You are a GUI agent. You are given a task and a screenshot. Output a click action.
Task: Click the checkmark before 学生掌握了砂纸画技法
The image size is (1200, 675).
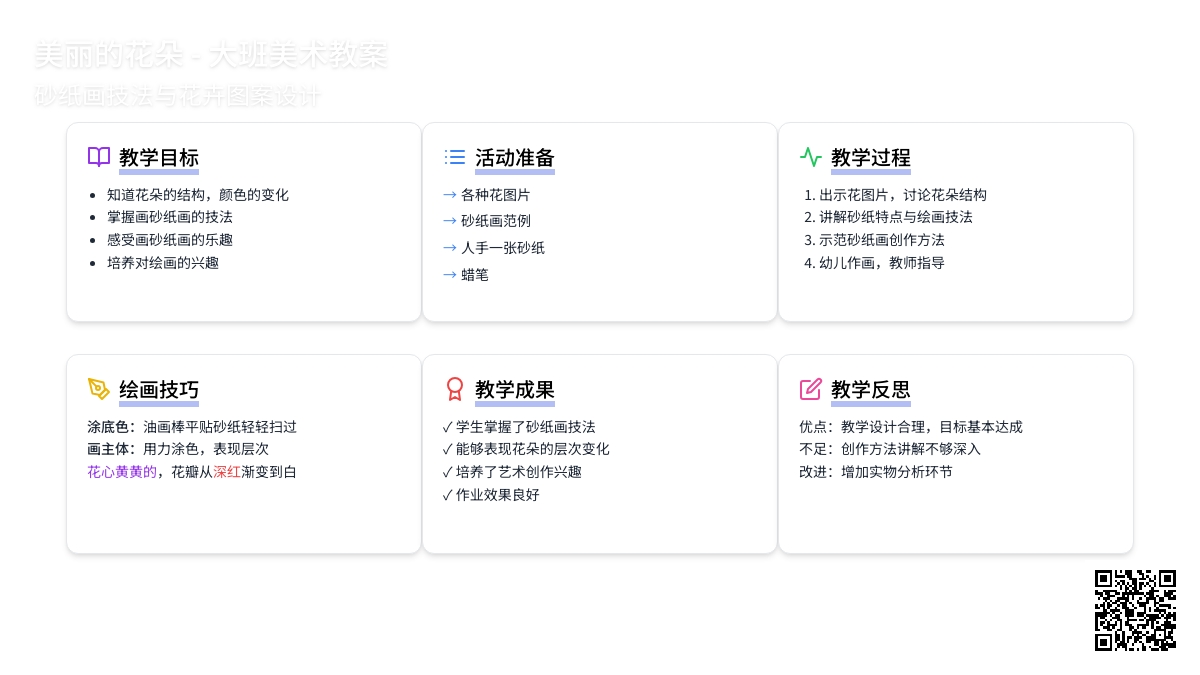448,427
